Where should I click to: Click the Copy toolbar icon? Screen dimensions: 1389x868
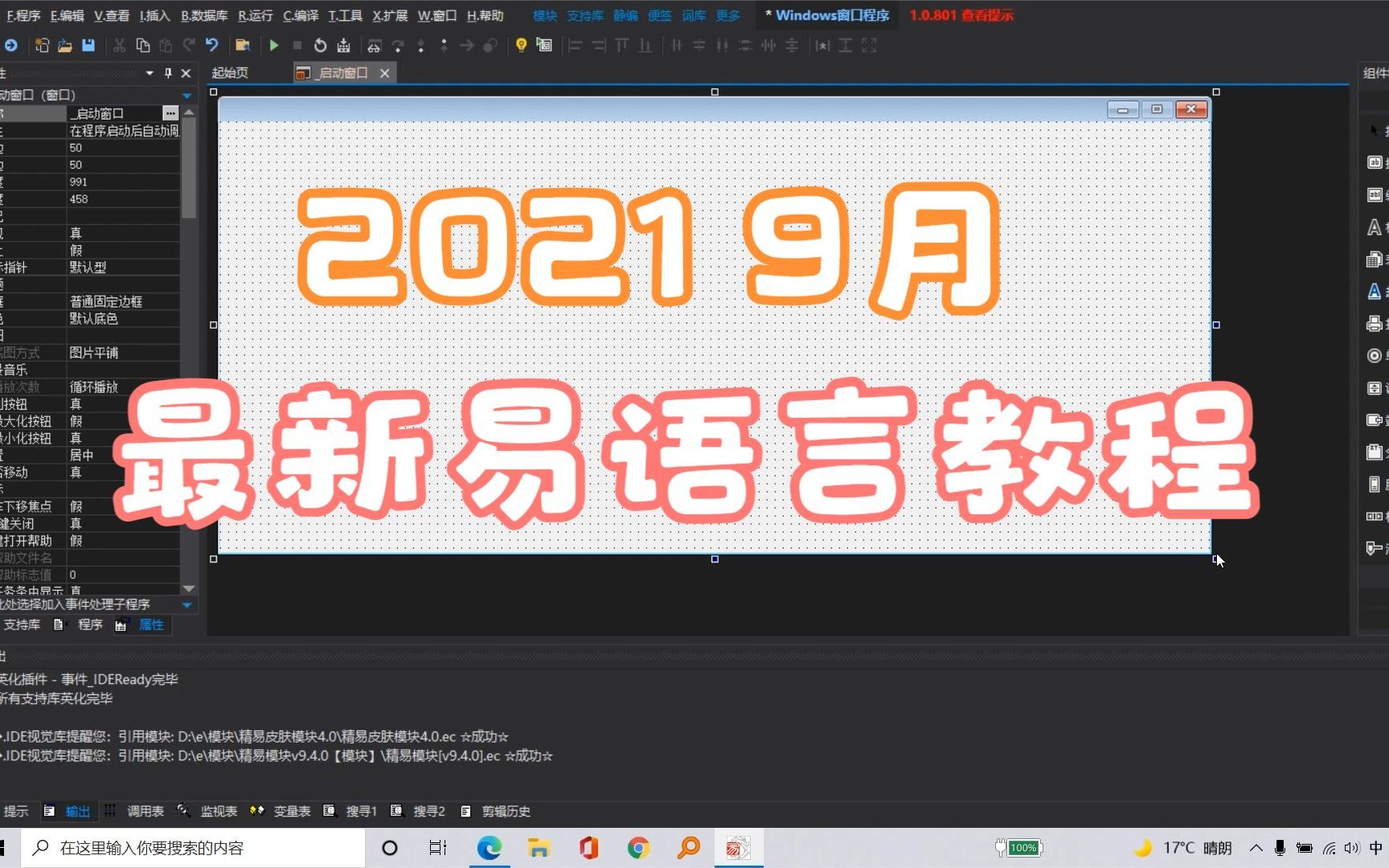[142, 46]
